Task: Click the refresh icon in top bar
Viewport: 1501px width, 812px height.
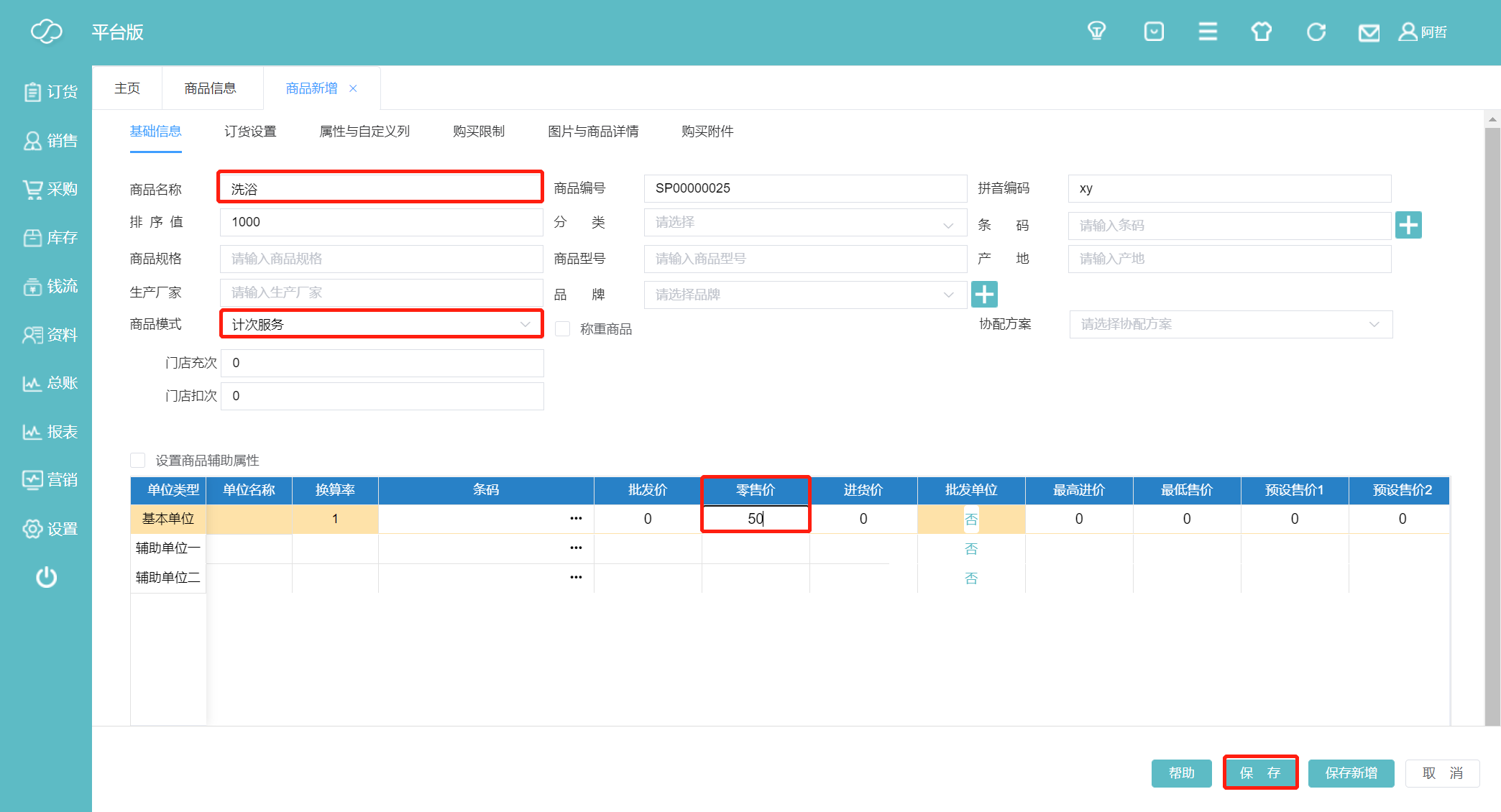Action: coord(1316,32)
